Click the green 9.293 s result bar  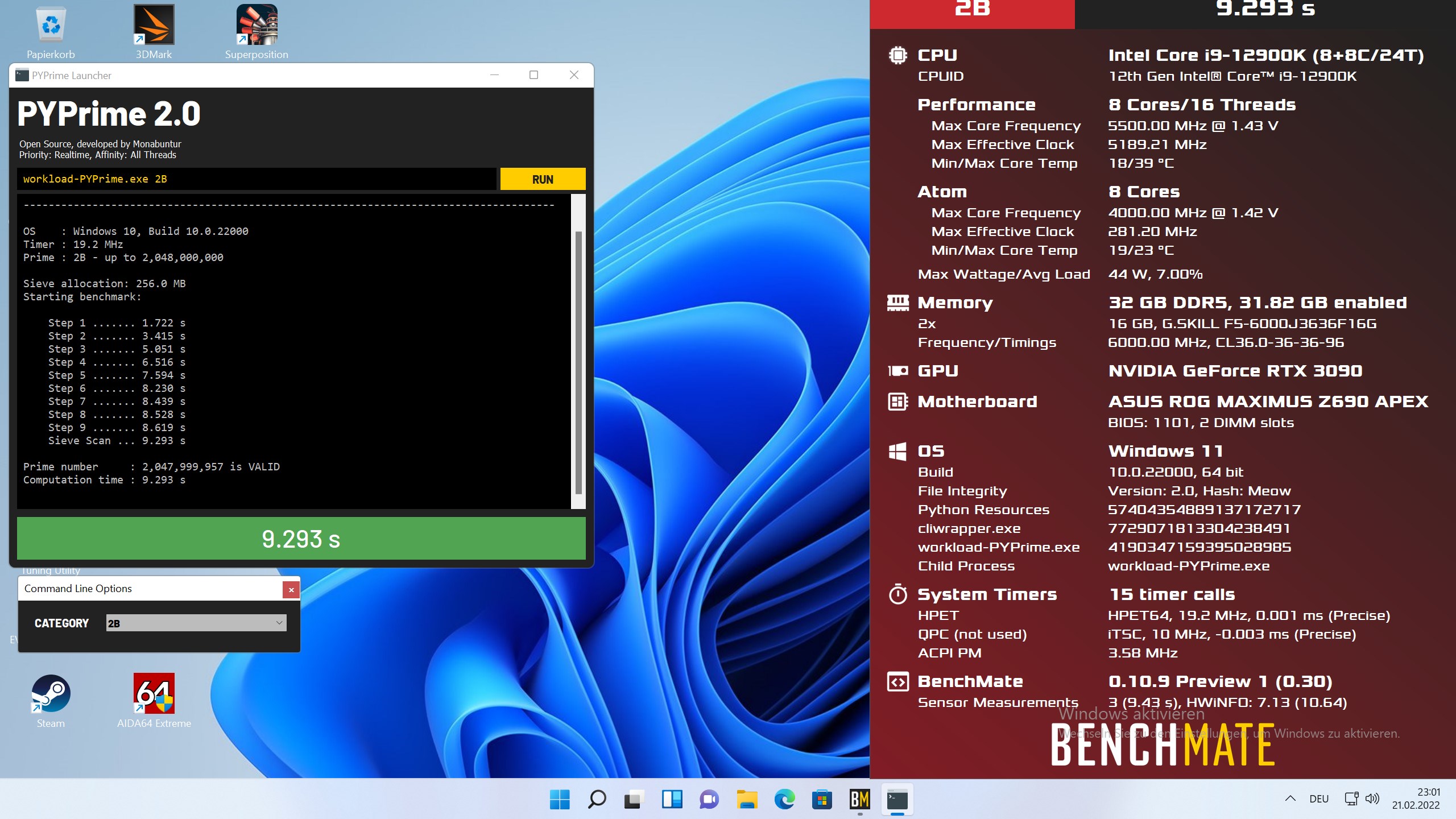[301, 539]
